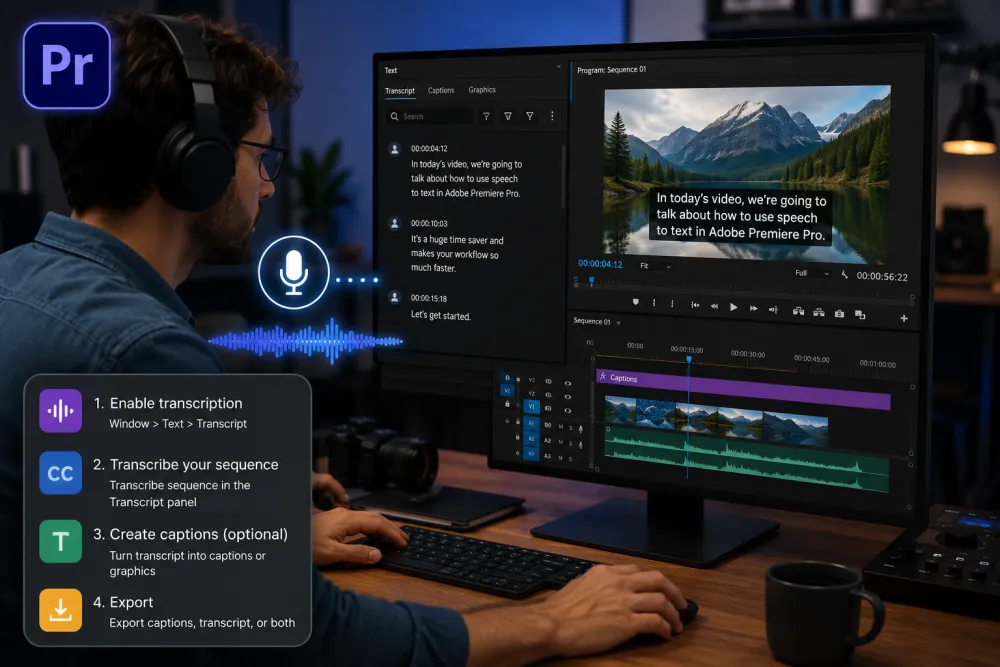Toggle the blue A2 track targeting button

531,439
